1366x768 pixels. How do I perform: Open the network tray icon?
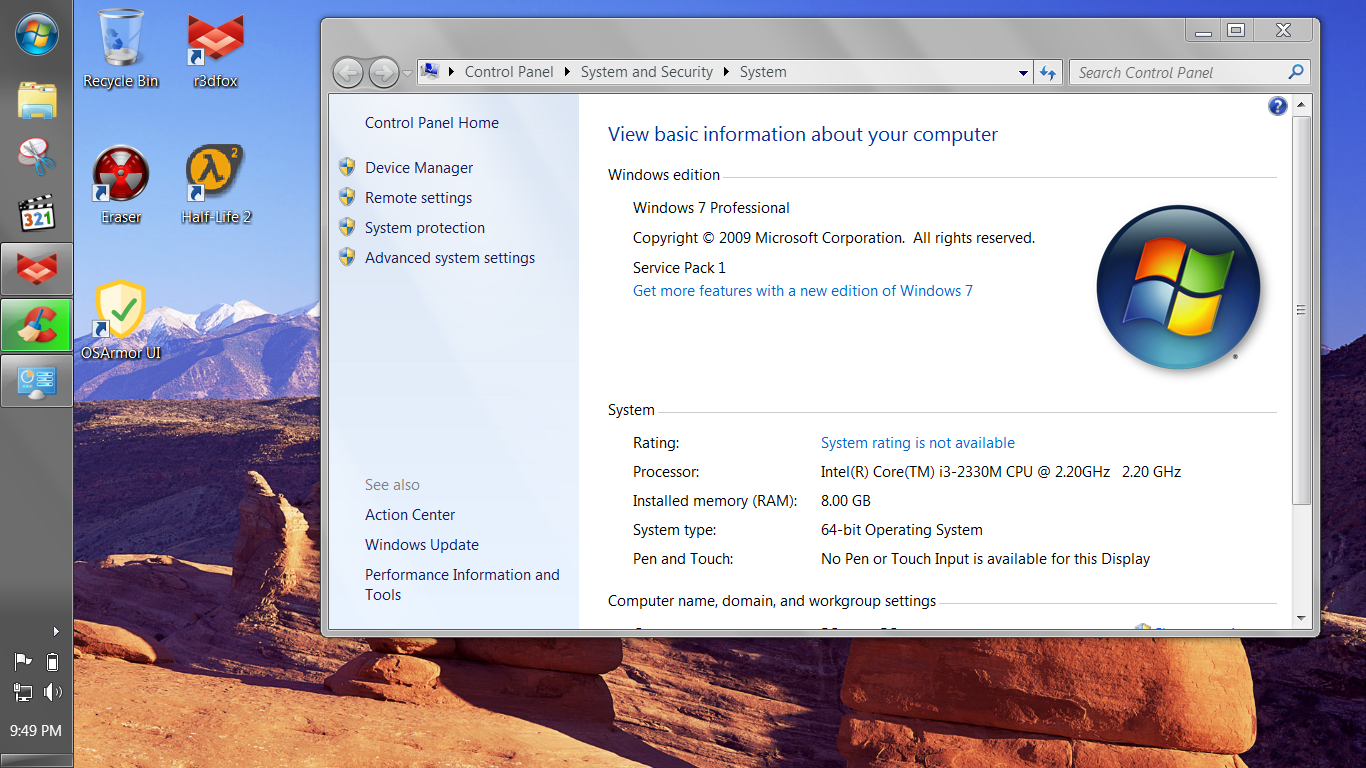(23, 691)
